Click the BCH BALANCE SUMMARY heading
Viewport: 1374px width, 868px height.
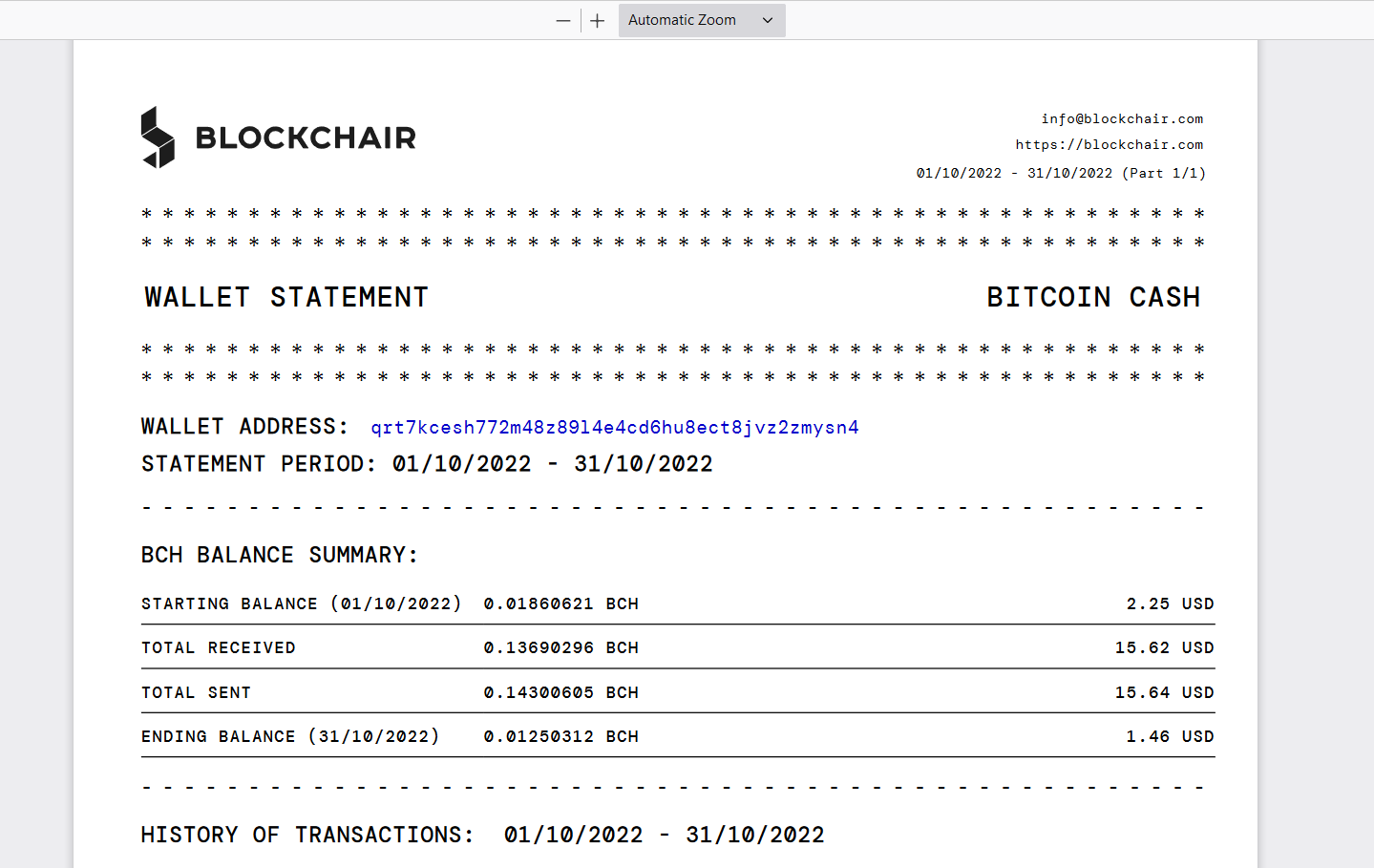pyautogui.click(x=280, y=555)
